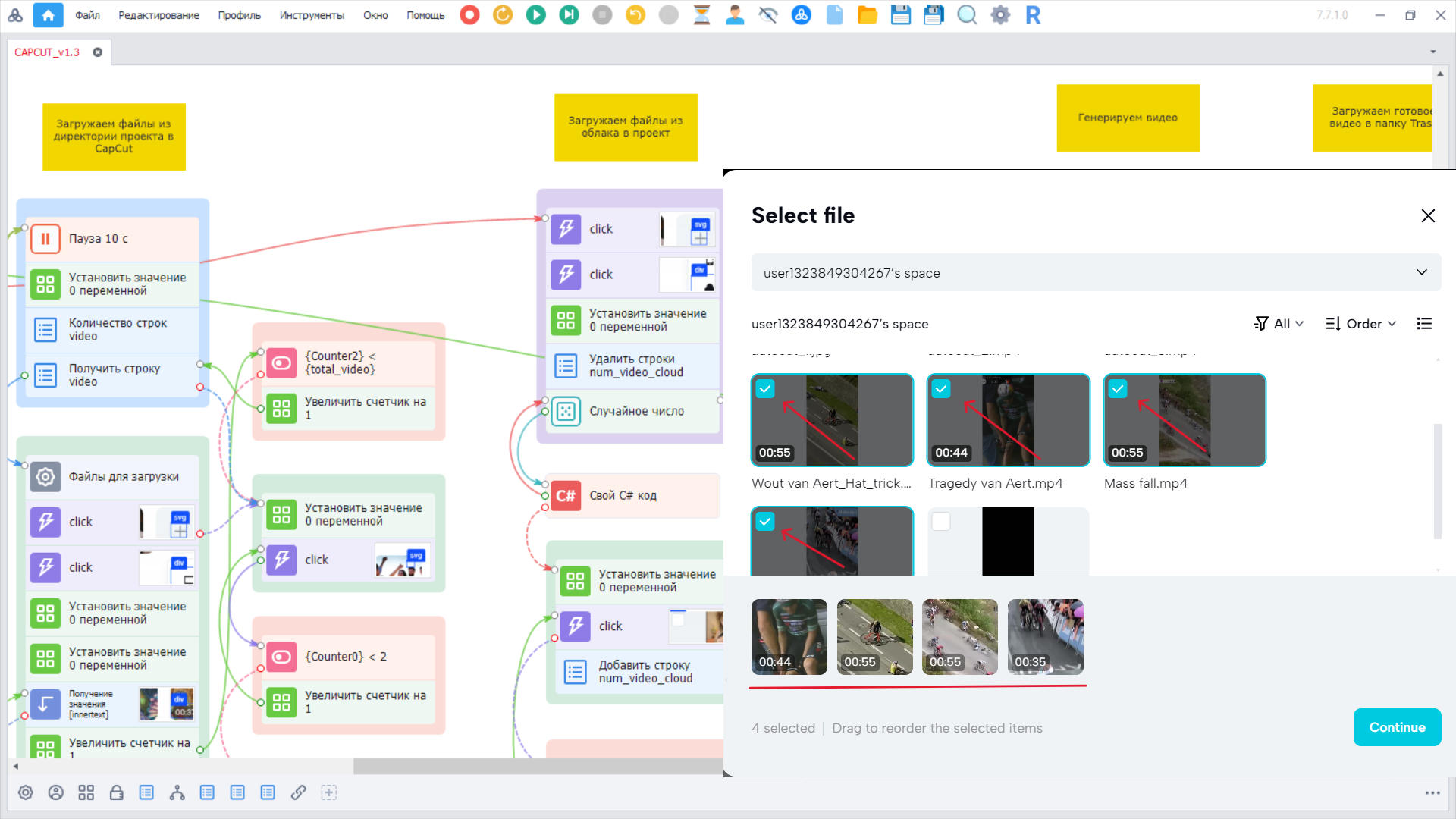Viewport: 1456px width, 819px height.
Task: Uncheck the Tragedy van Aert.mp4 checkbox
Action: coord(941,389)
